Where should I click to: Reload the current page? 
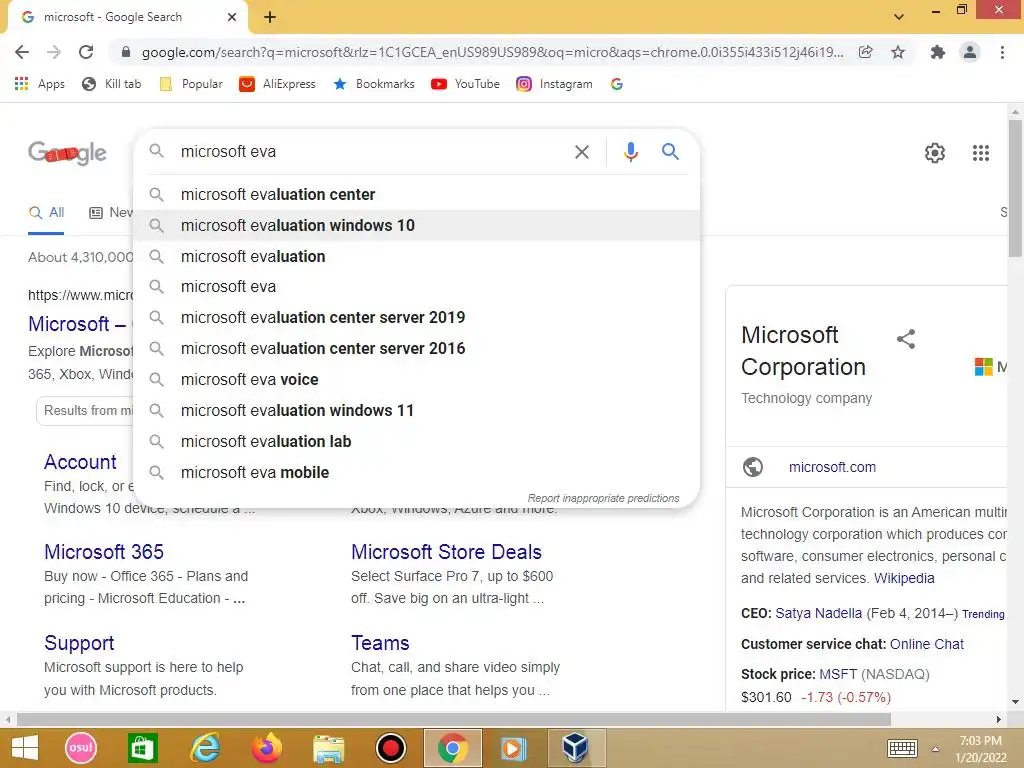86,52
